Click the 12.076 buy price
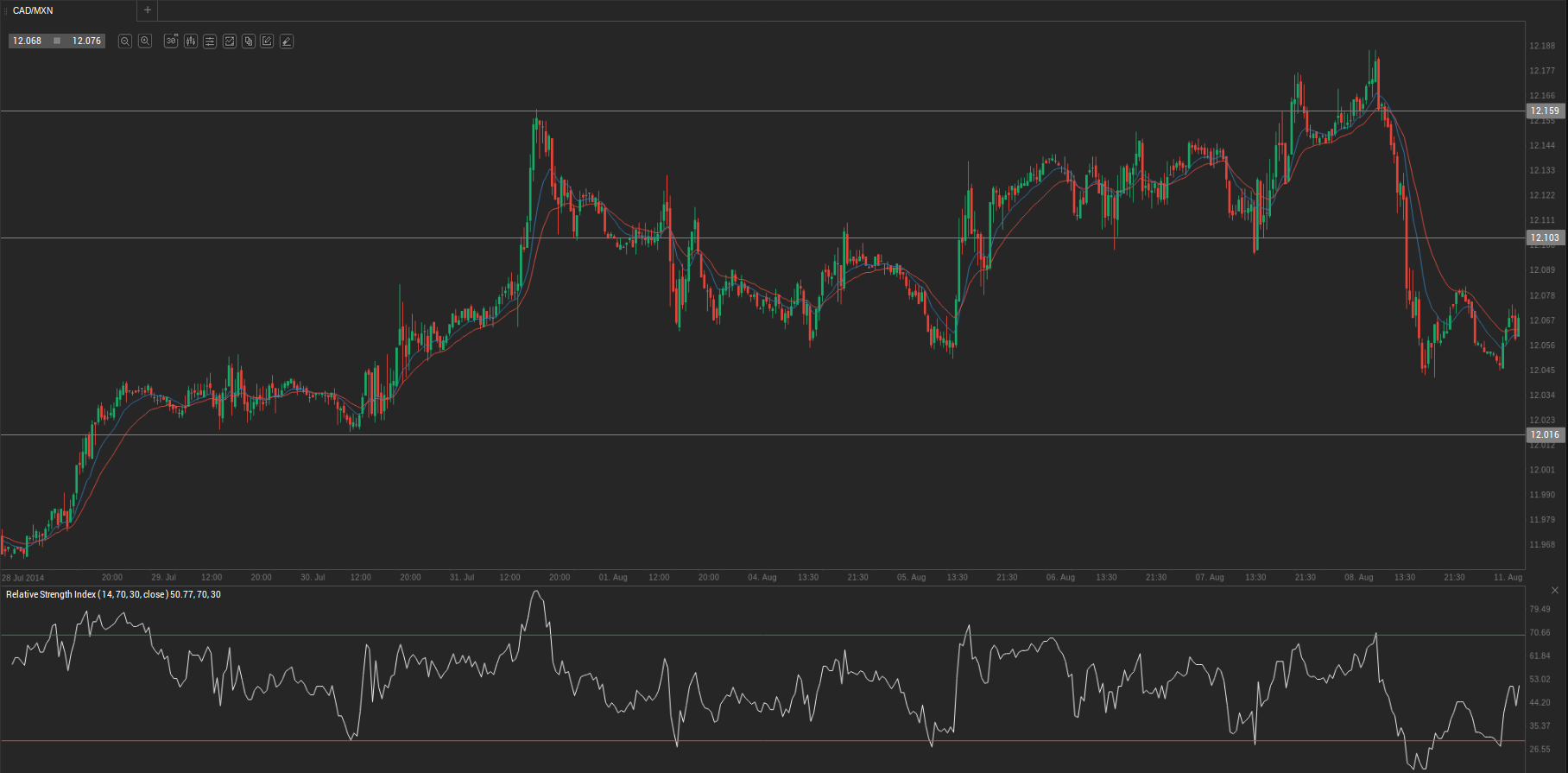This screenshot has height=773, width=1568. pos(86,41)
